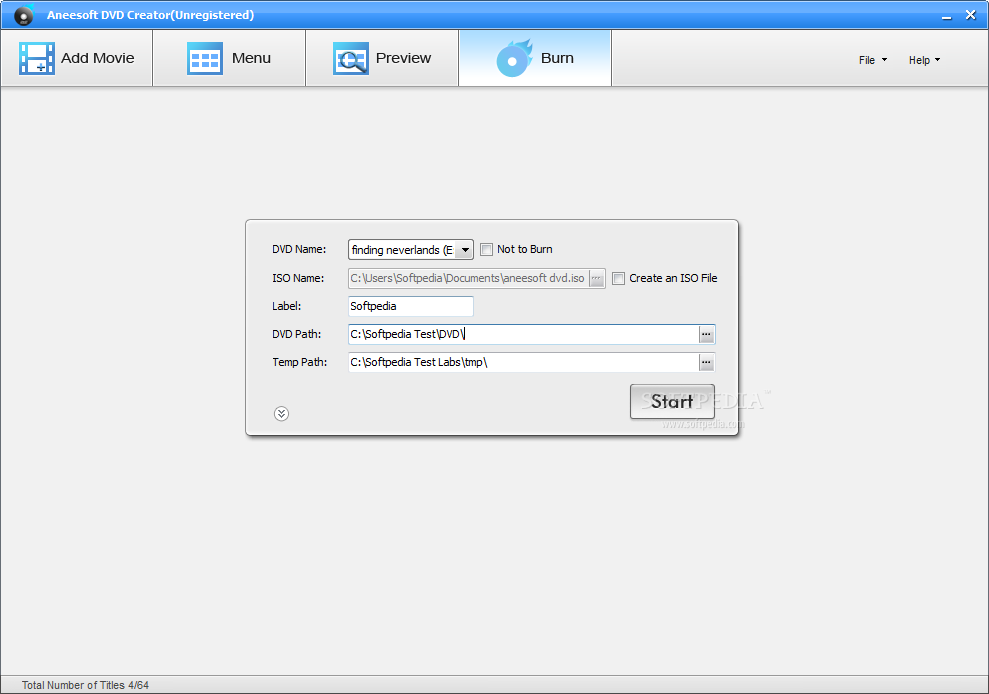The image size is (989, 694).
Task: Click the ISO Name path field
Action: pos(469,278)
